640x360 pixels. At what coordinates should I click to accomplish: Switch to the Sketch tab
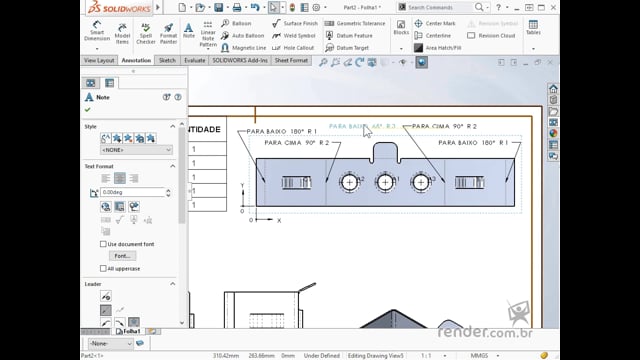(x=167, y=60)
